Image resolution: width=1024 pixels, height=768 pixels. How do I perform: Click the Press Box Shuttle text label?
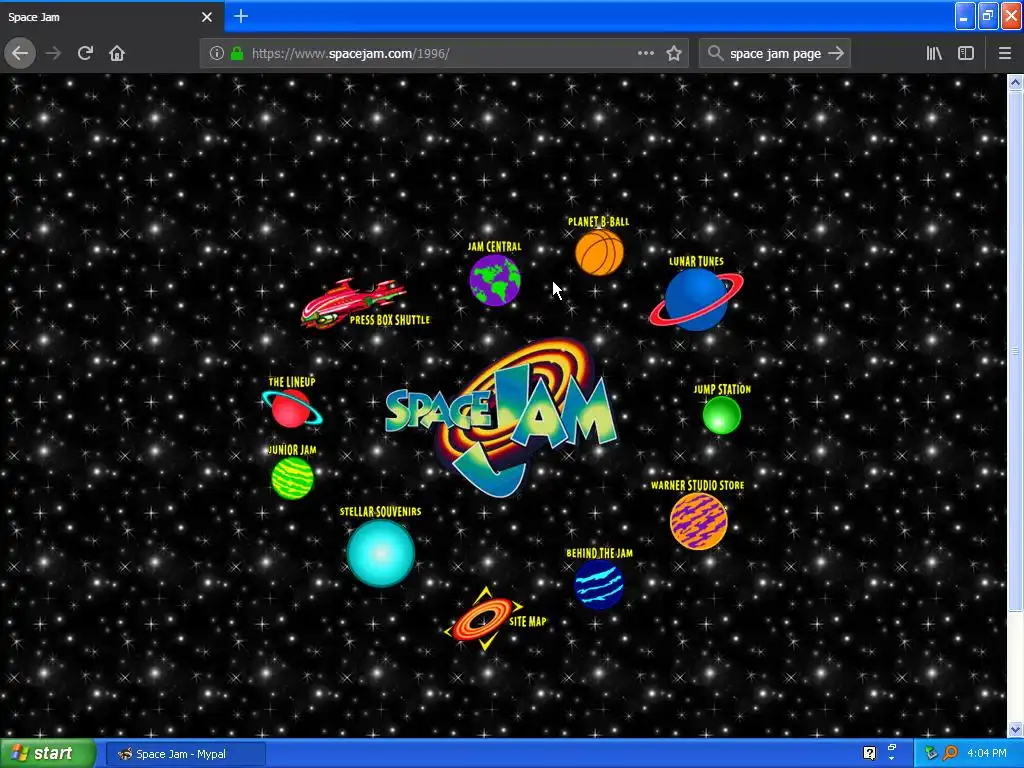[390, 319]
